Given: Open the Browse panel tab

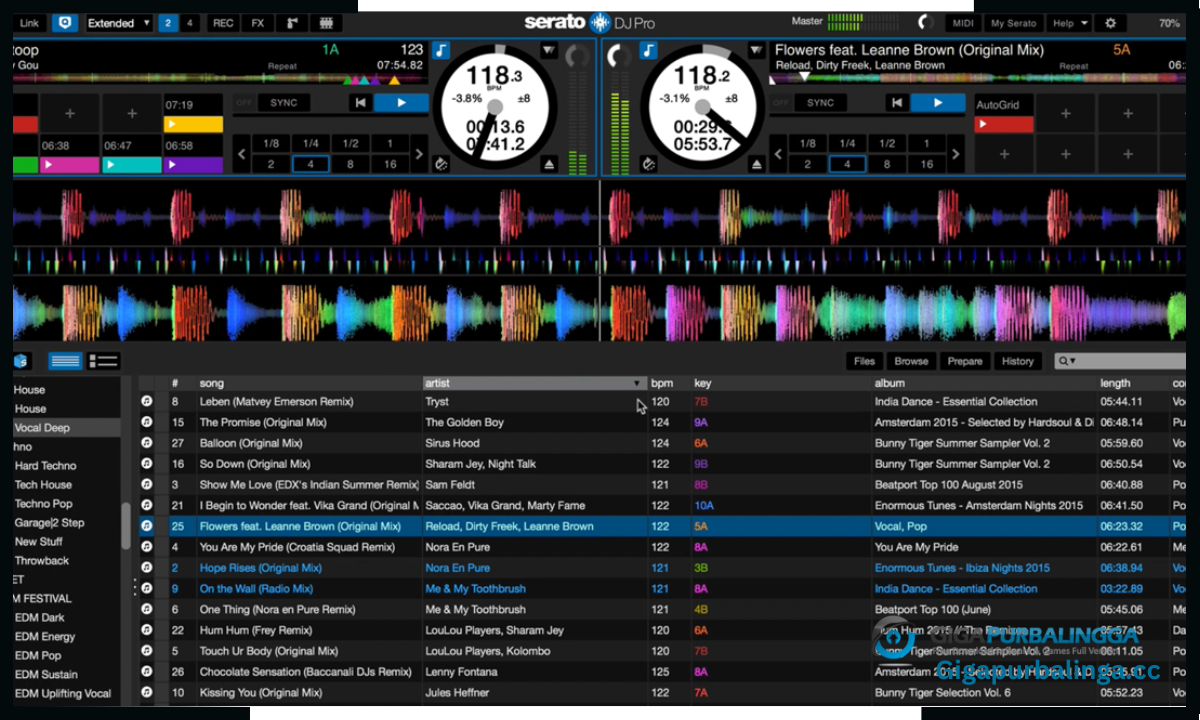Looking at the screenshot, I should pos(911,361).
